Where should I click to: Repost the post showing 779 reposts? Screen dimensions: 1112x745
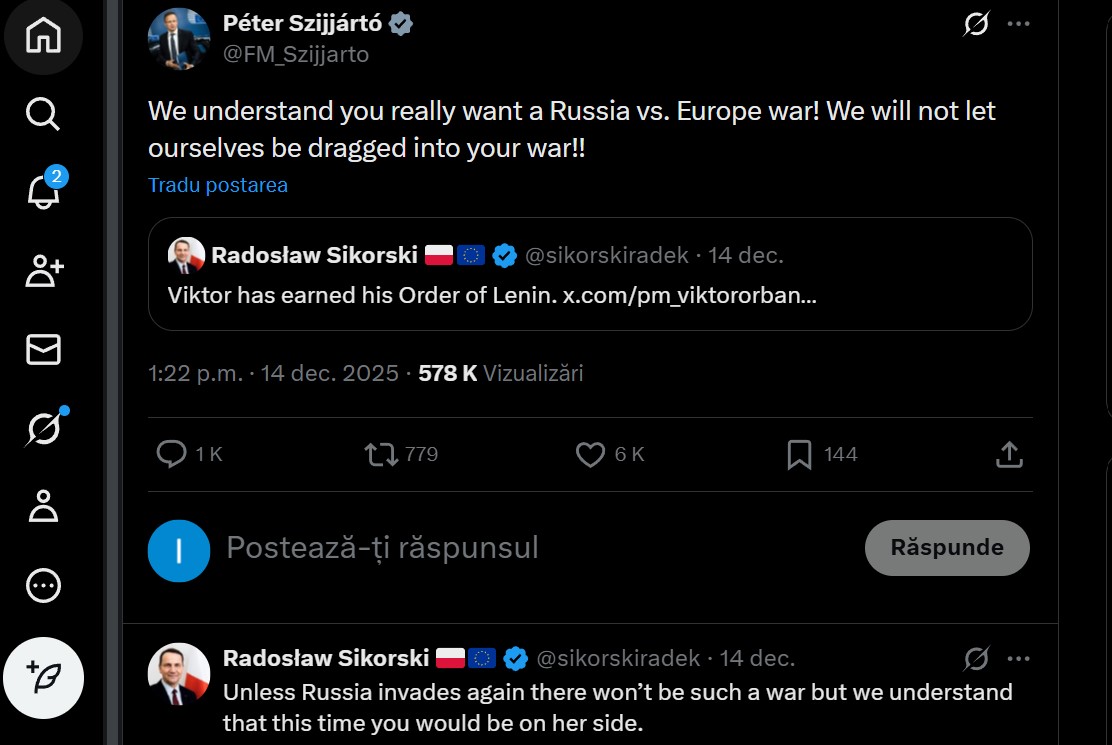click(382, 454)
